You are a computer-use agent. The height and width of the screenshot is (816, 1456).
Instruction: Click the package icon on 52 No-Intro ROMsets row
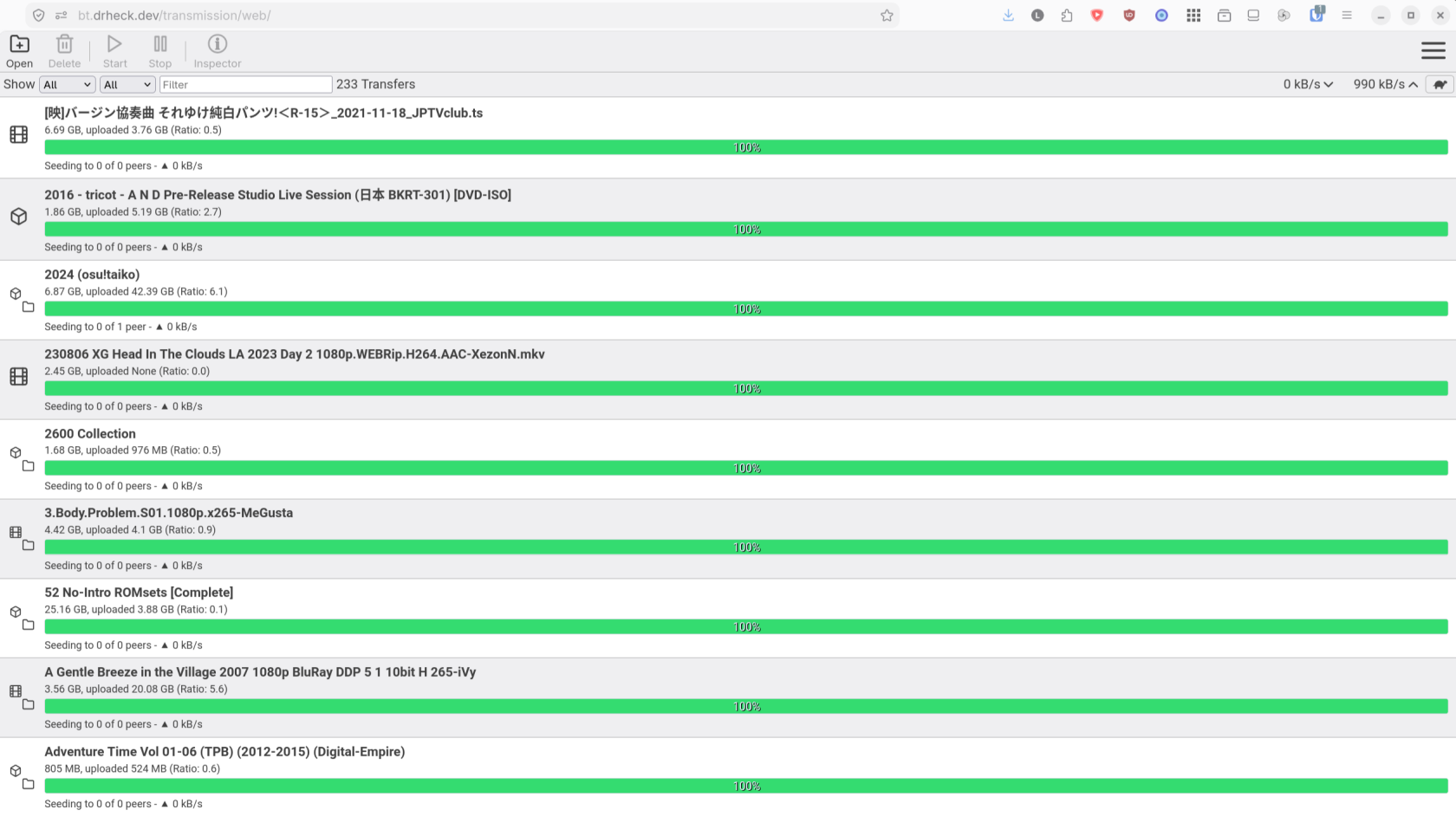click(x=16, y=612)
